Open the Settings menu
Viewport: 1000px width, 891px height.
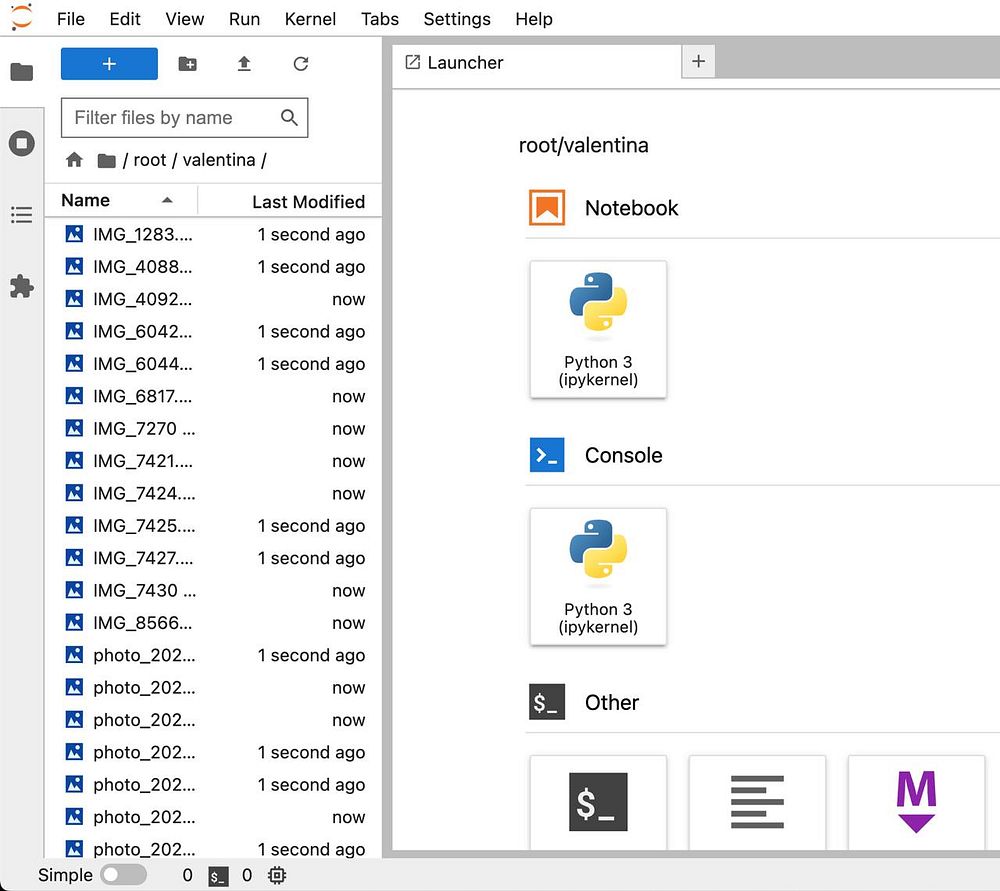tap(457, 19)
